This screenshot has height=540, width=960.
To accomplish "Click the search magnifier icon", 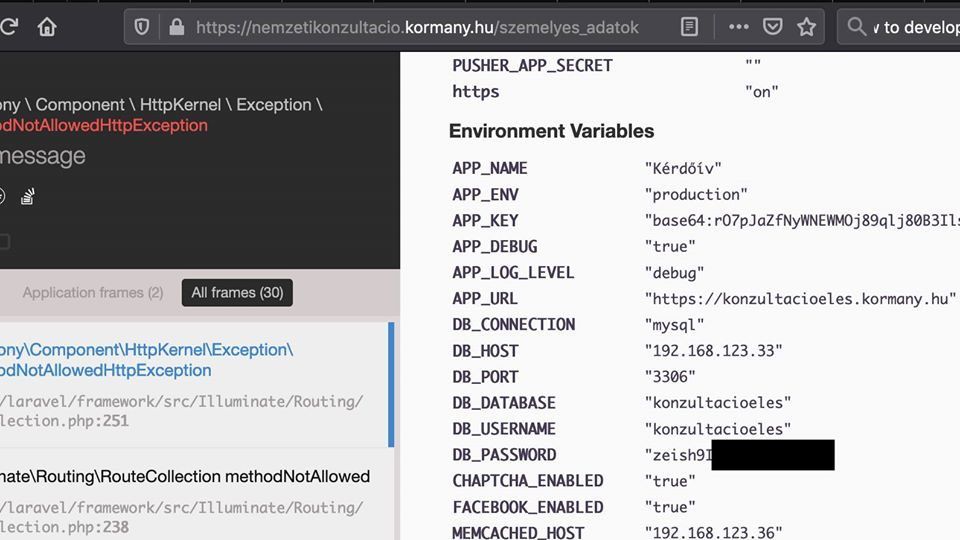I will pos(857,27).
